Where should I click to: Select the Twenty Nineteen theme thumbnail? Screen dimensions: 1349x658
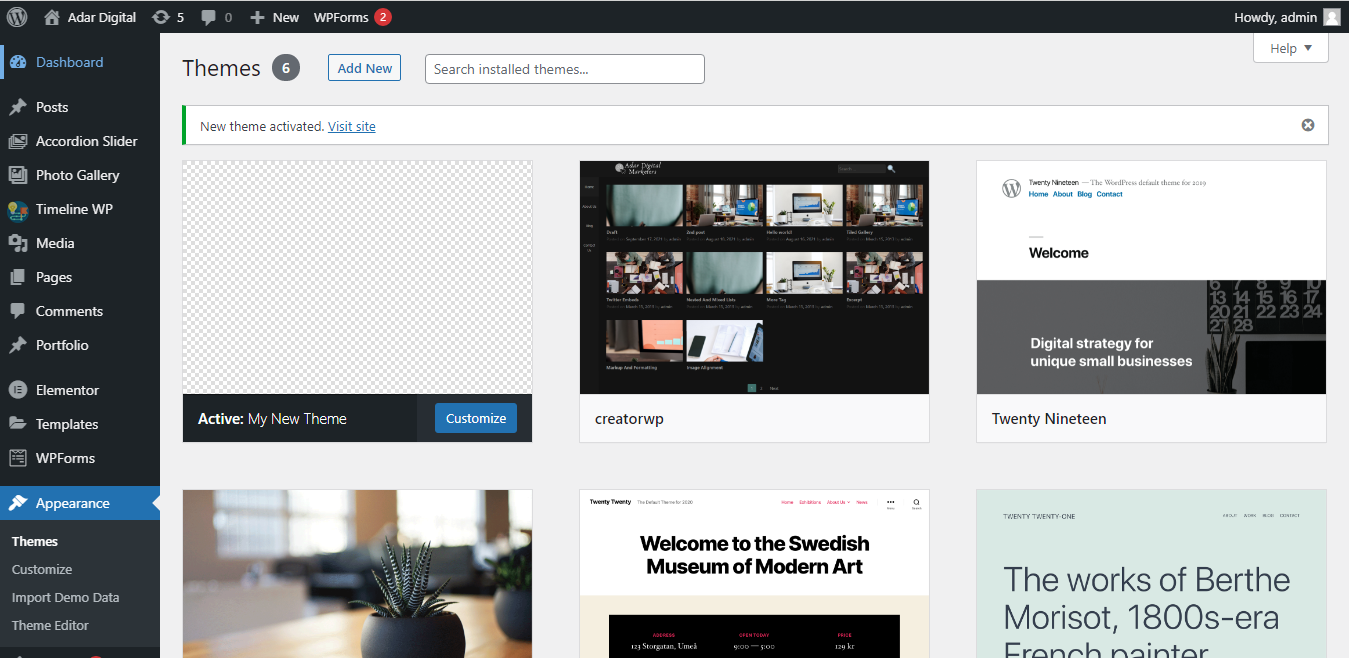point(1151,277)
